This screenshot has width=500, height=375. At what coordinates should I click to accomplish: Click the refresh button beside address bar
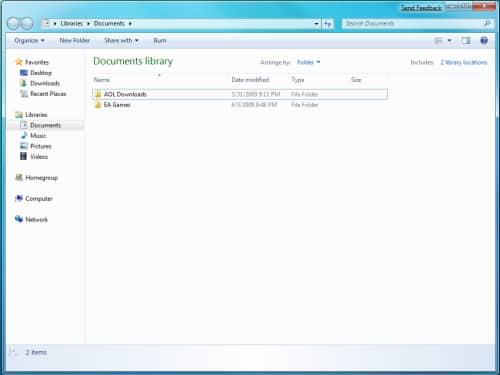coord(328,24)
